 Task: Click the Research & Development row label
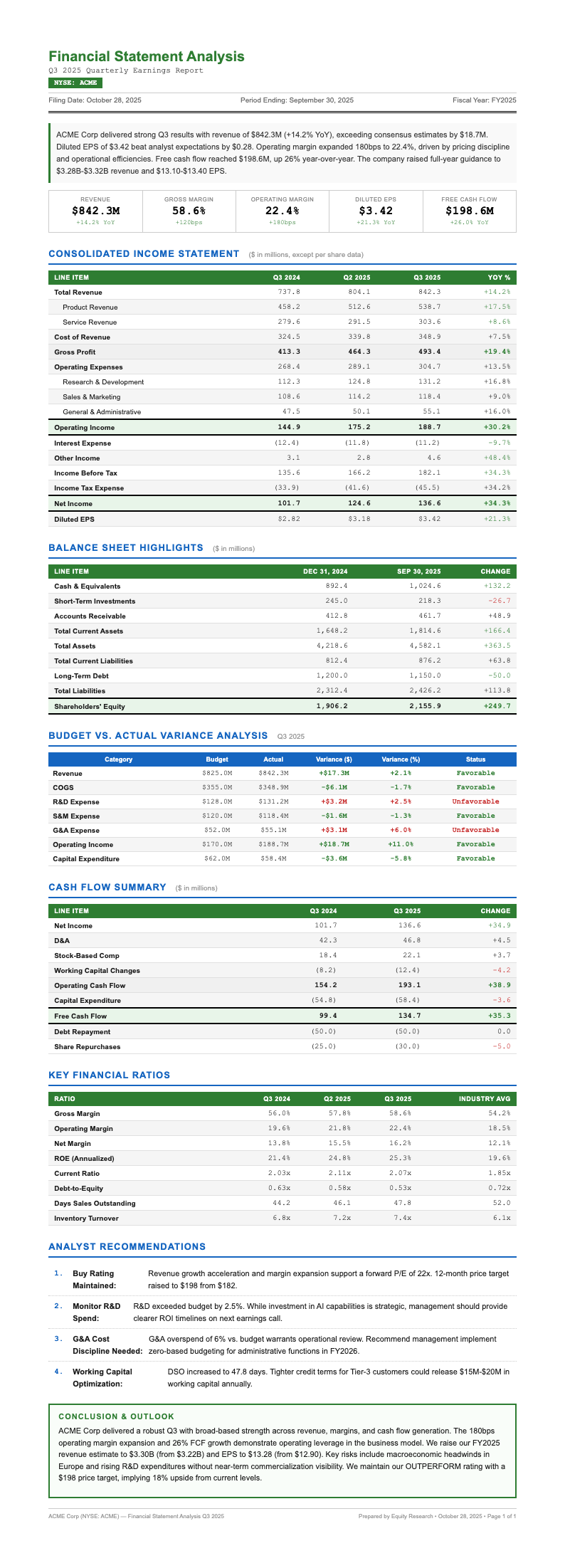[x=103, y=382]
